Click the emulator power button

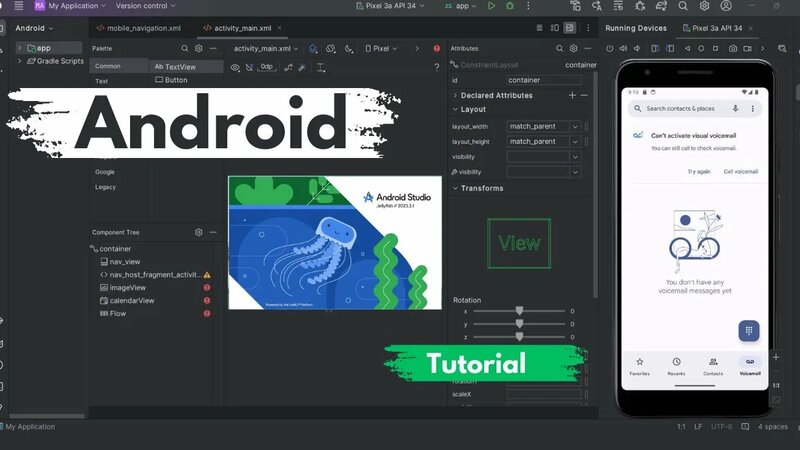coord(609,48)
